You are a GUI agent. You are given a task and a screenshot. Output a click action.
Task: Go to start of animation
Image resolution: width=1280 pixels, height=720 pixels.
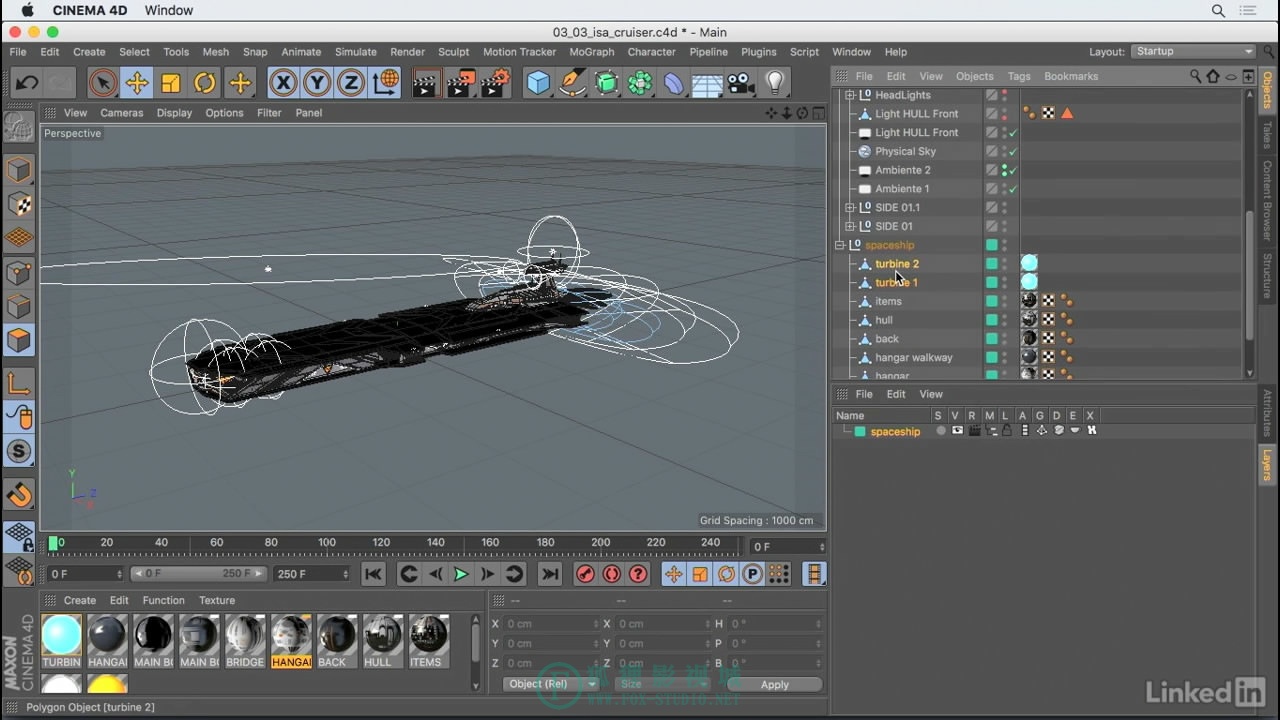click(x=373, y=574)
